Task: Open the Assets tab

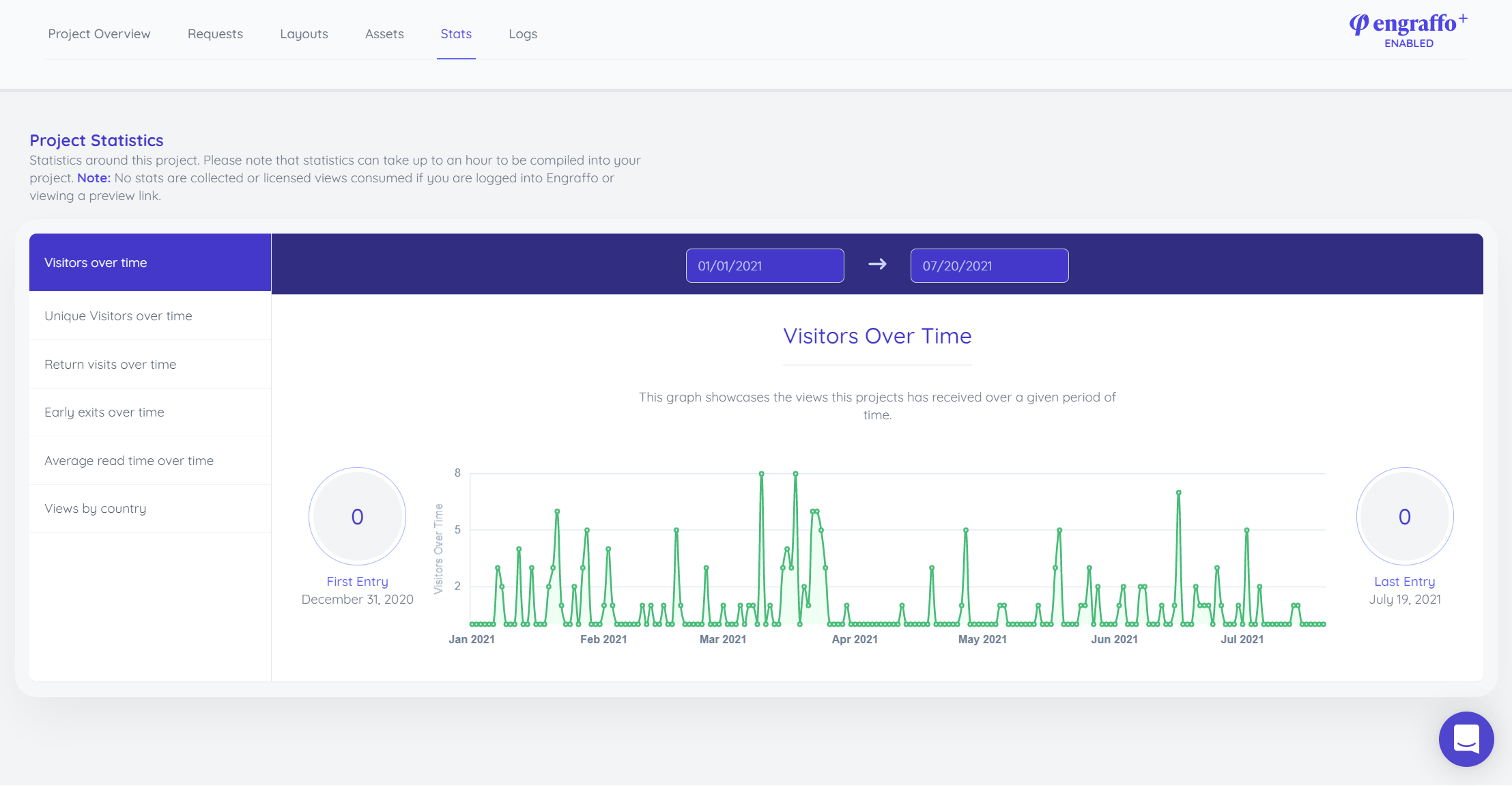Action: [x=384, y=34]
